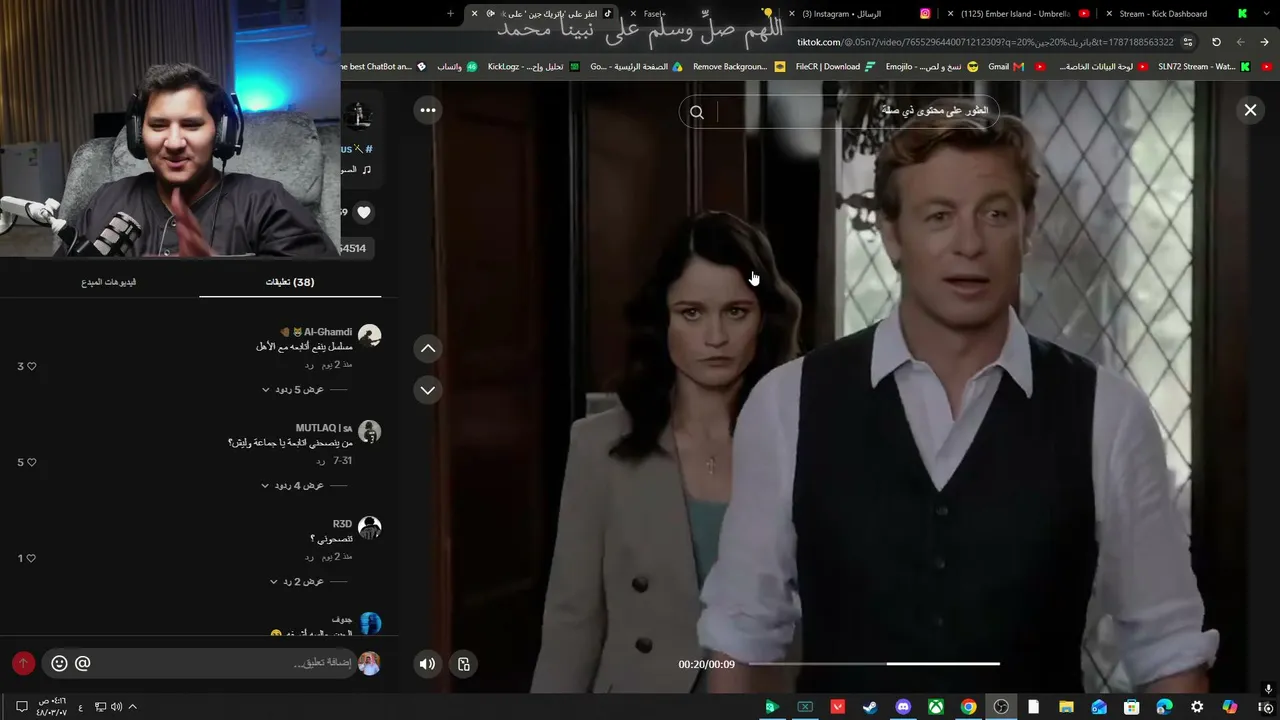The height and width of the screenshot is (720, 1280).
Task: Reply to MUTLAQ's comment
Action: coord(321,461)
